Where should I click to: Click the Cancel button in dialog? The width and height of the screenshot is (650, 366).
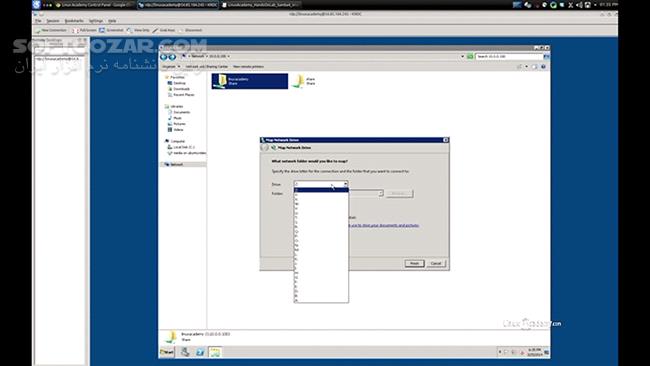tap(436, 264)
